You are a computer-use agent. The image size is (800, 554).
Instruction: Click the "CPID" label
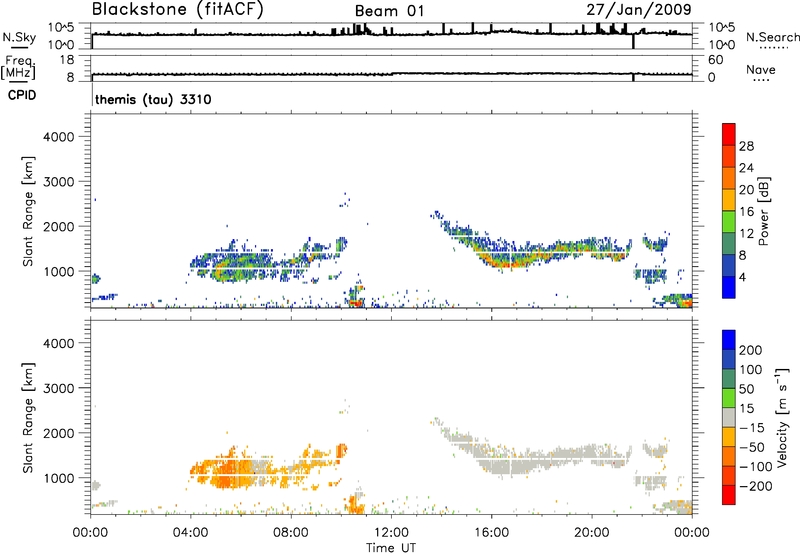click(22, 95)
